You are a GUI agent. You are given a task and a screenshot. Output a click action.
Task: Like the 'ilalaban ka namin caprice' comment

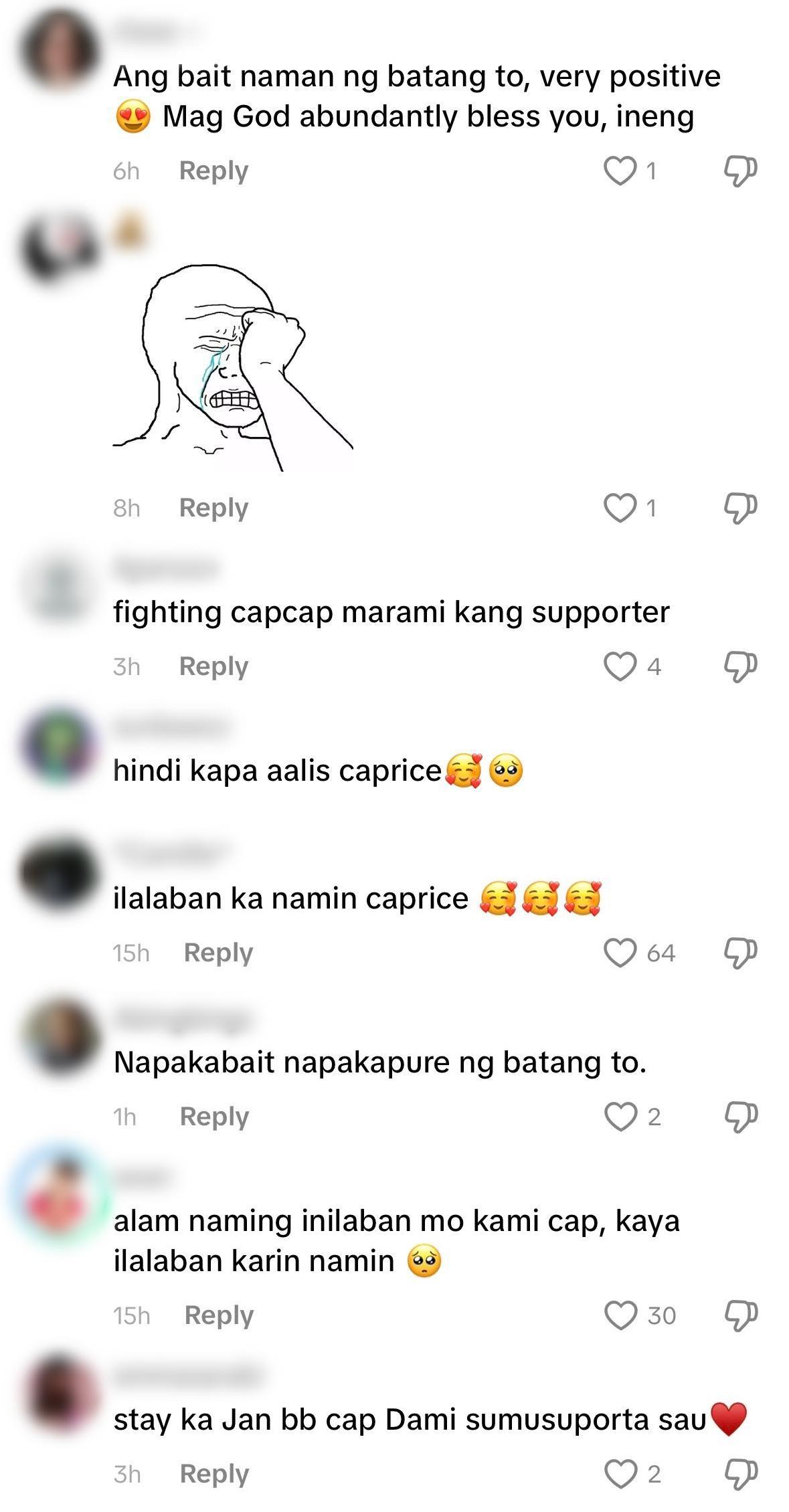pos(620,953)
